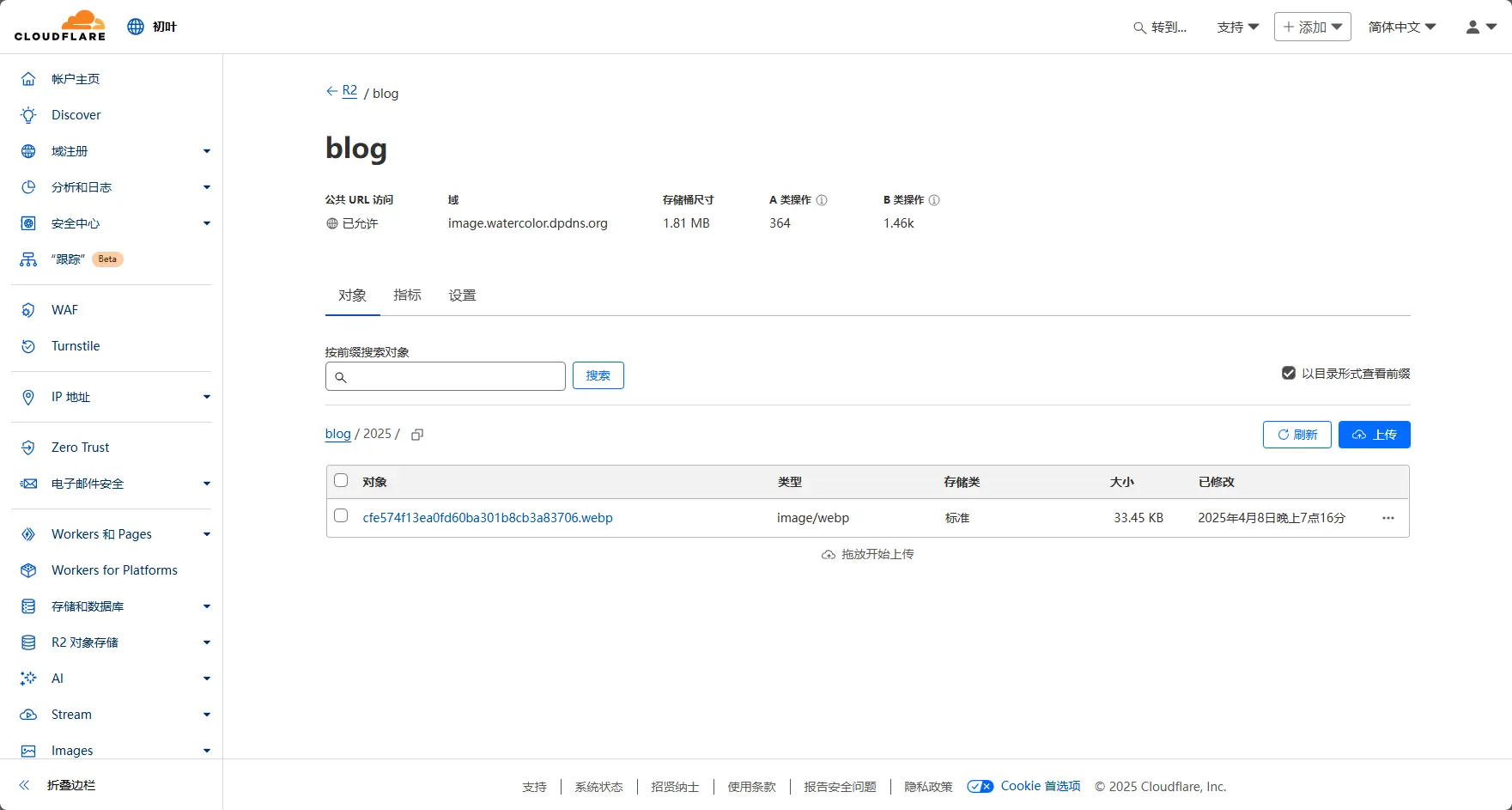Open the cfe574f13ea0fd60ba301b8cb3a83706.webp file link
The height and width of the screenshot is (810, 1512).
coord(488,518)
